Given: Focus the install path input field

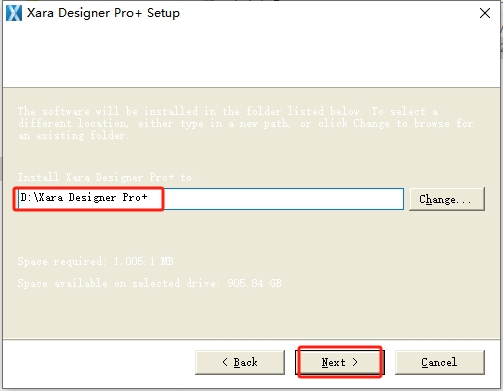Looking at the screenshot, I should 210,199.
